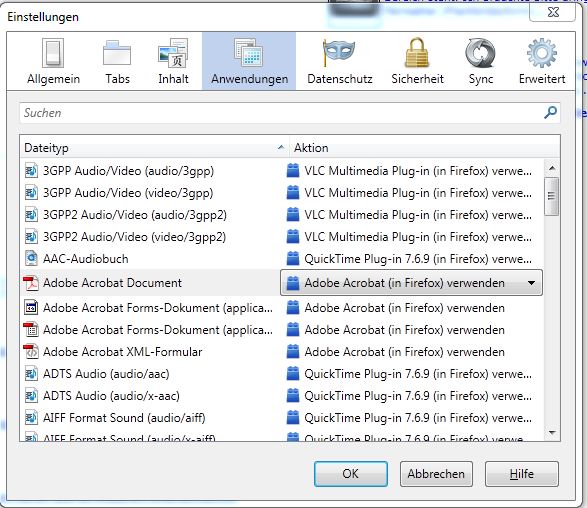The image size is (587, 508).
Task: Click the 3GPP2 (video/3gpp2) file icon
Action: pyautogui.click(x=31, y=237)
